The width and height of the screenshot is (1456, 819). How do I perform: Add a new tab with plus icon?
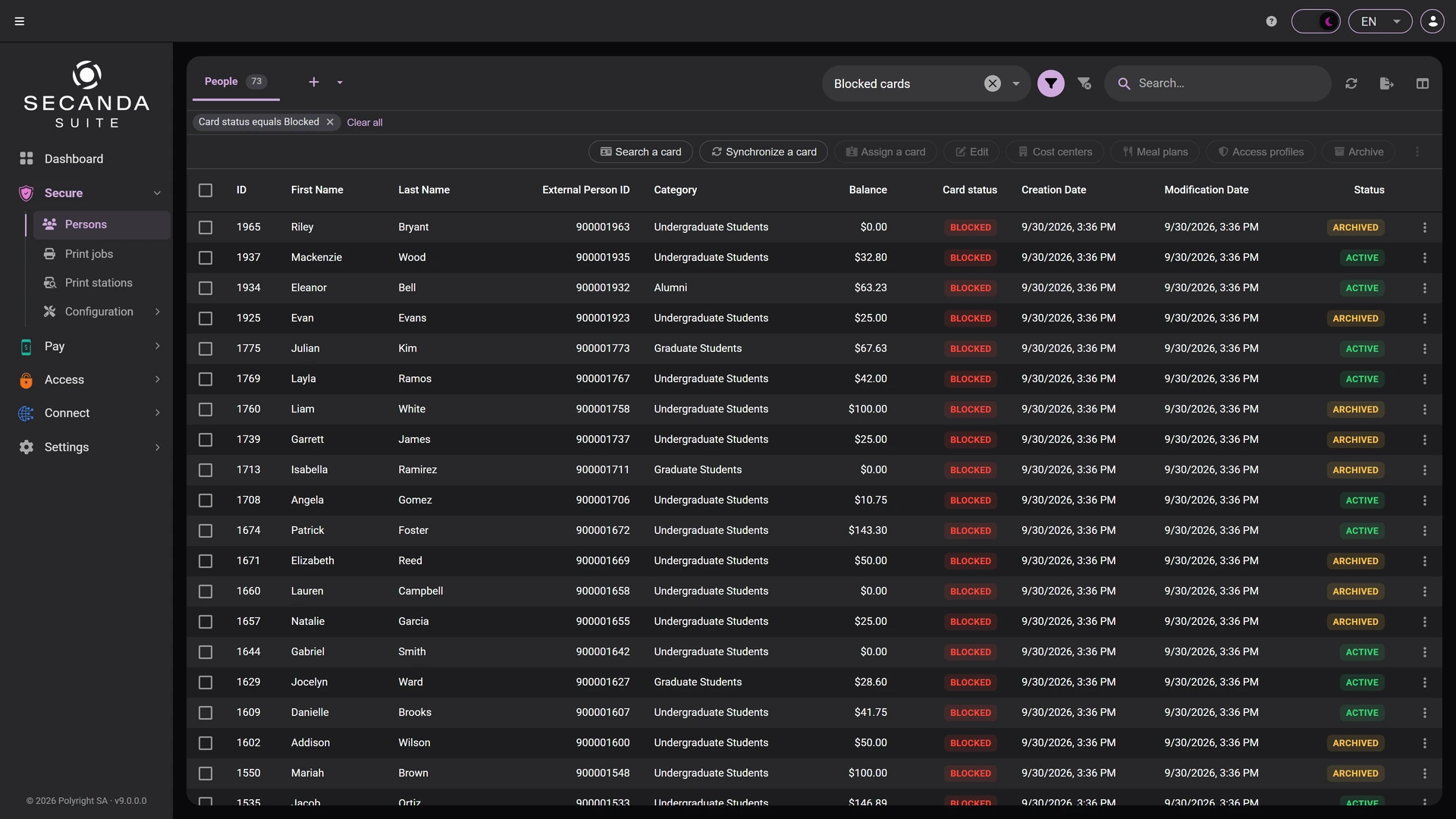[314, 82]
